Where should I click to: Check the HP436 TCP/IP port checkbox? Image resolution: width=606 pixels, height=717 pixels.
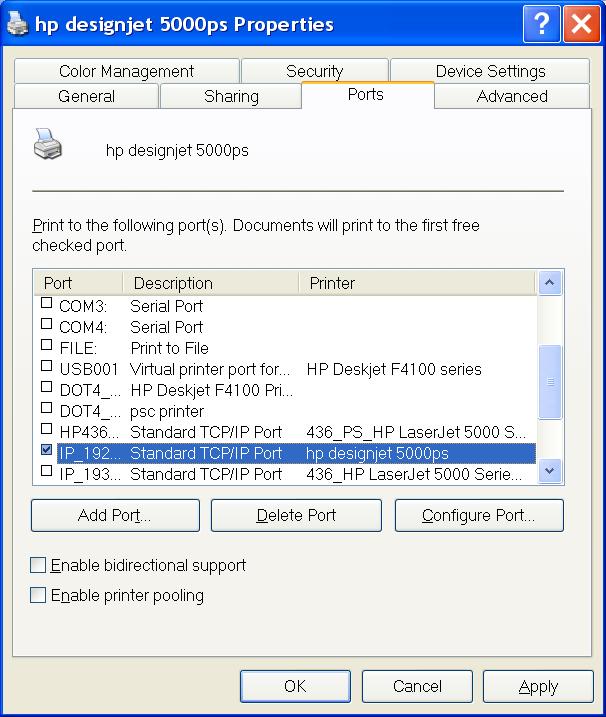tap(46, 429)
